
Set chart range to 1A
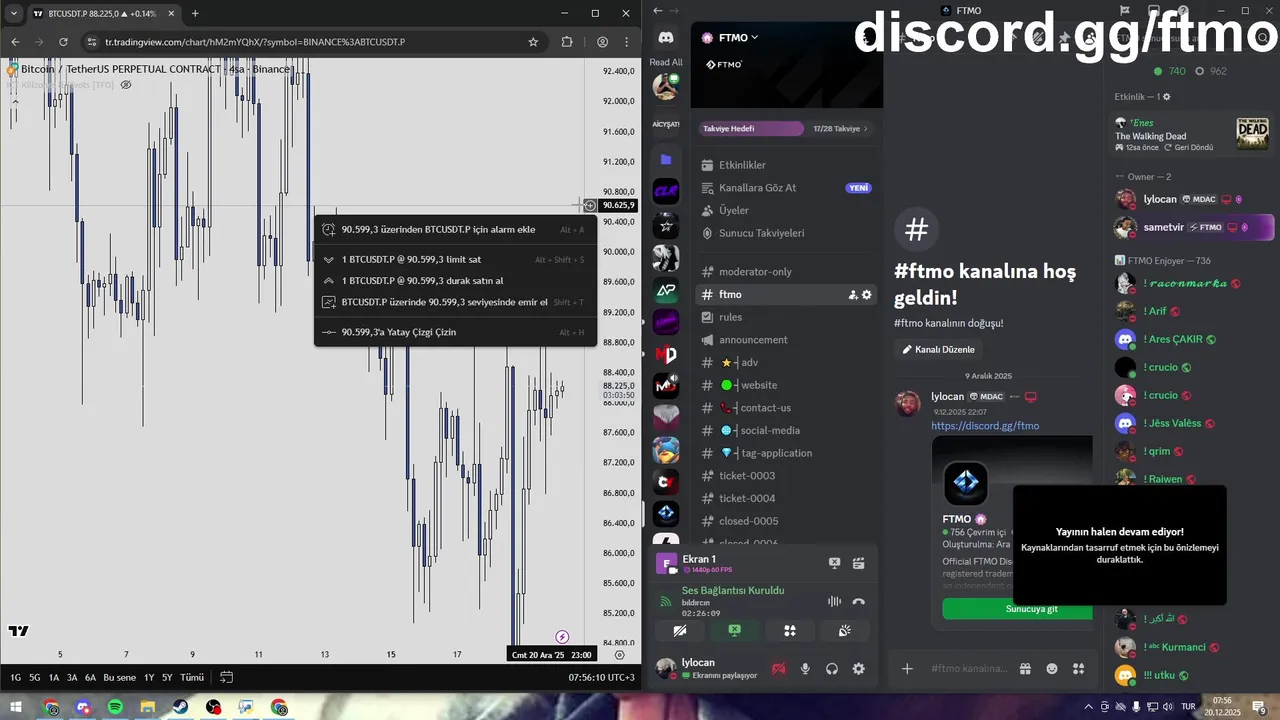pos(54,678)
